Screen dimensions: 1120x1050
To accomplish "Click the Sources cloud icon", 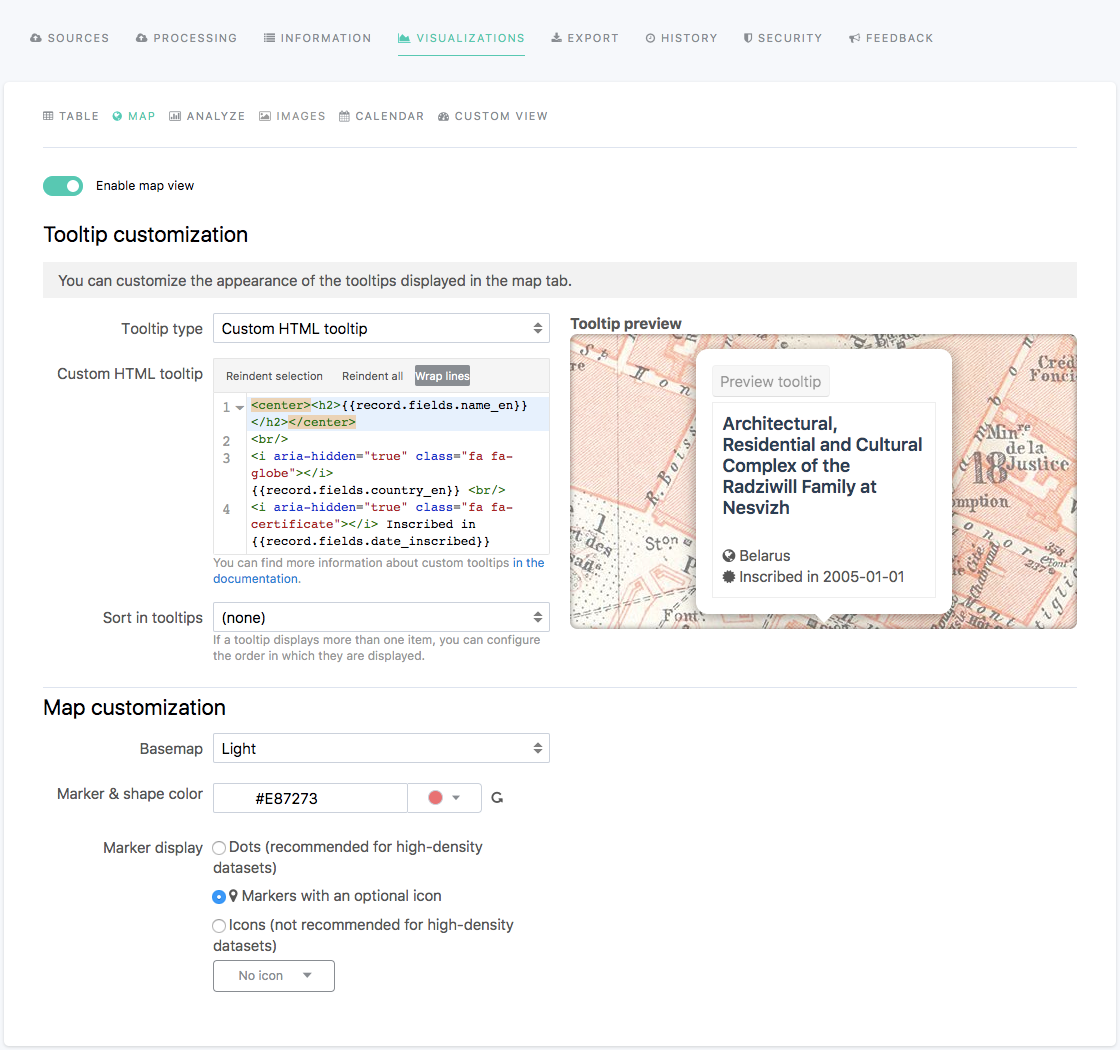I will click(x=36, y=38).
